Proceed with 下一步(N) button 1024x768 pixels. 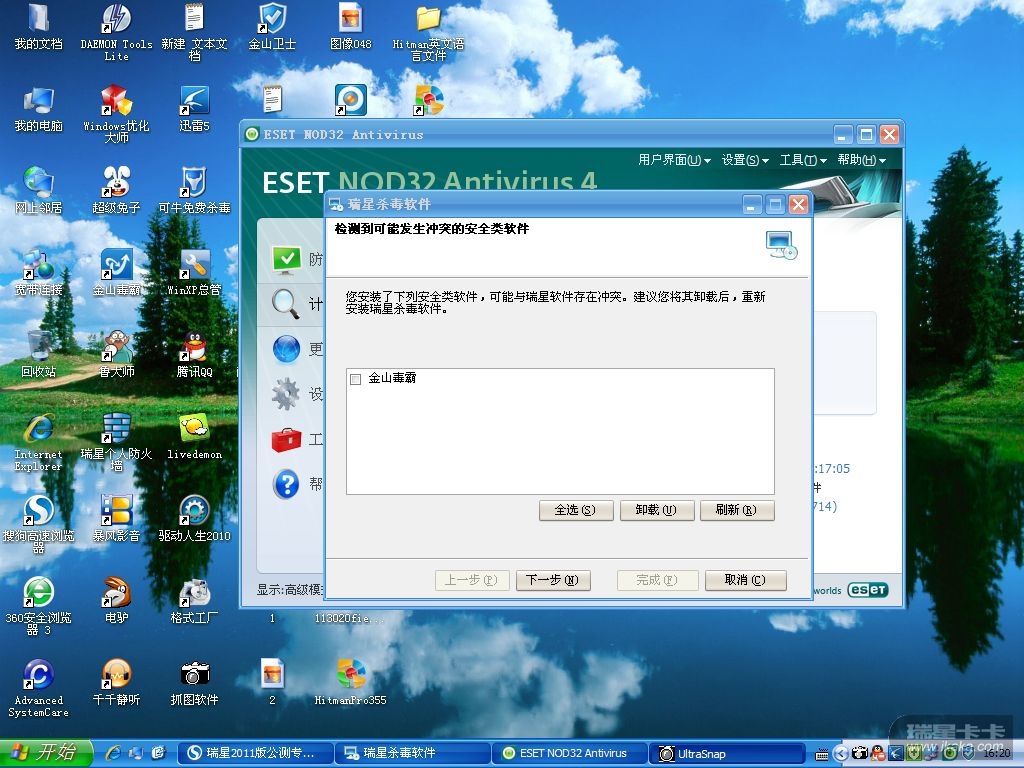[552, 580]
